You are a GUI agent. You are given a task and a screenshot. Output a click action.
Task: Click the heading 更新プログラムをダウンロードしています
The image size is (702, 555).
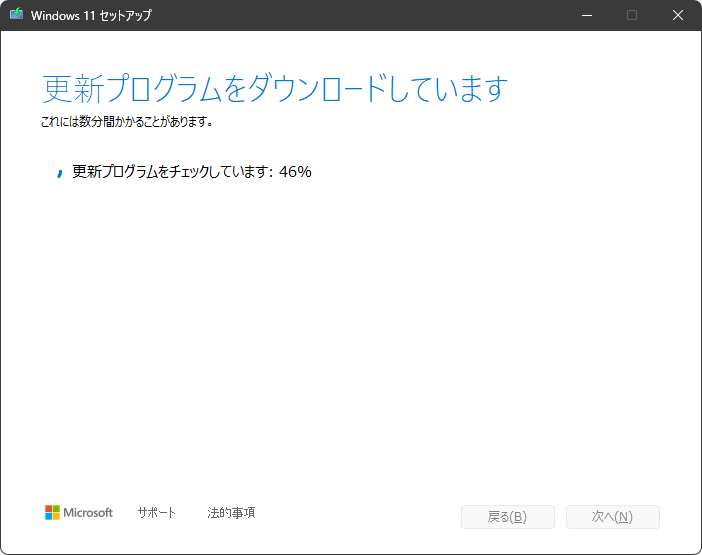(275, 88)
